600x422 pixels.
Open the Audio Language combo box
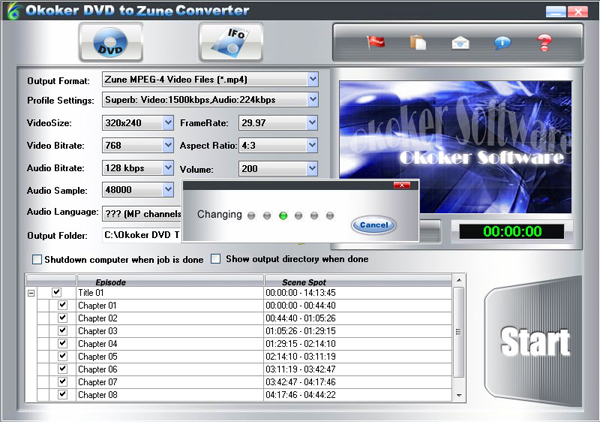pos(142,213)
